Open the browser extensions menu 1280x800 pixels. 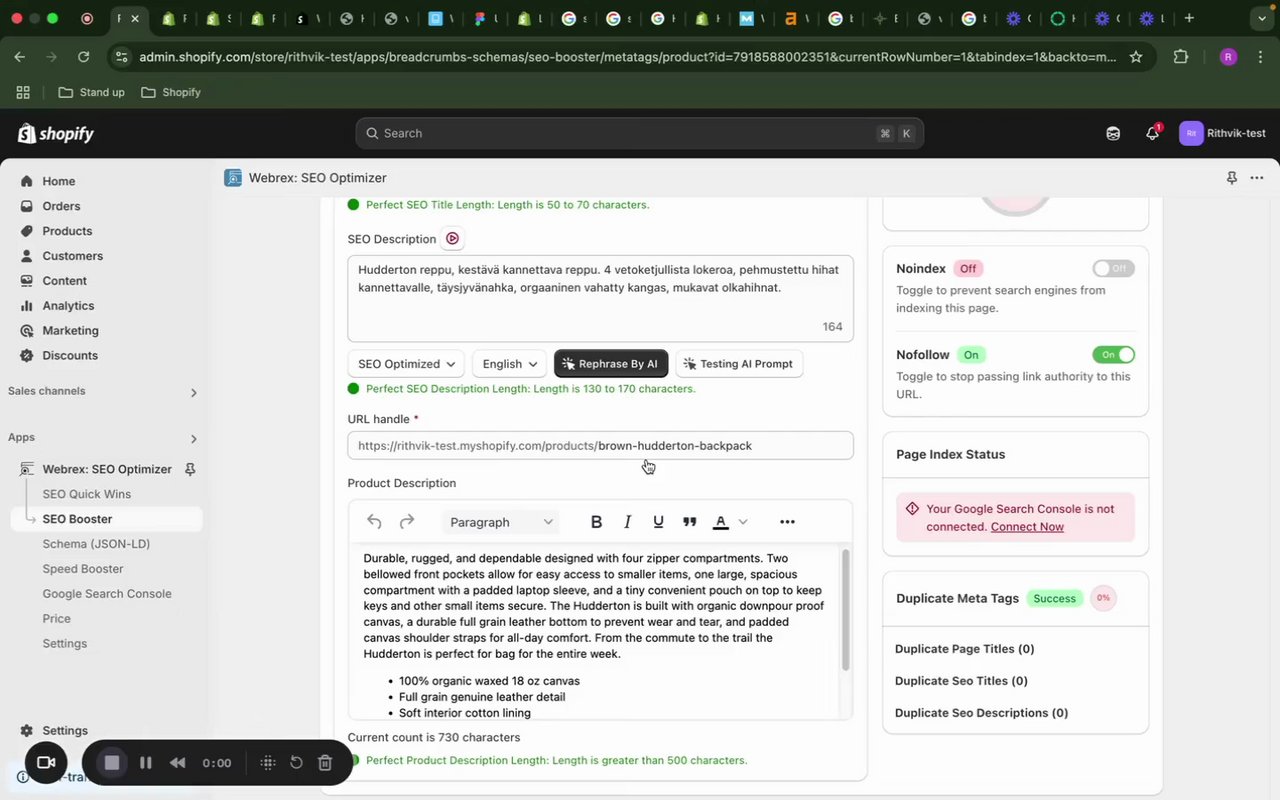pyautogui.click(x=1181, y=57)
